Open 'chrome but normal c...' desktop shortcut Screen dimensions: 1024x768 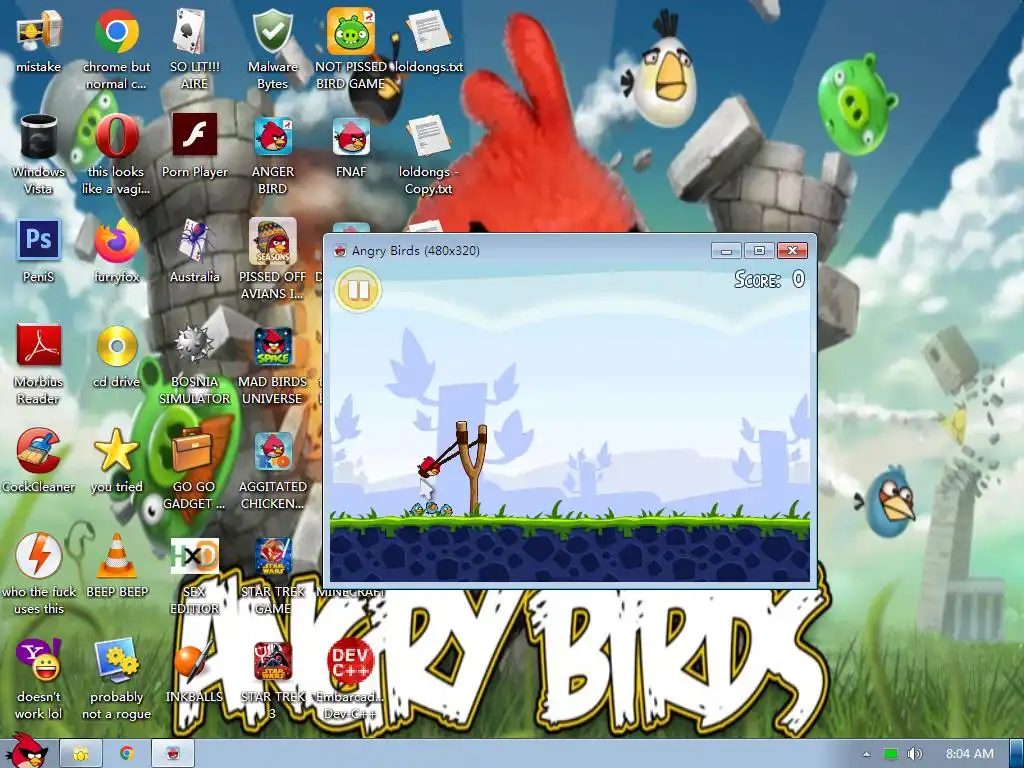click(116, 31)
